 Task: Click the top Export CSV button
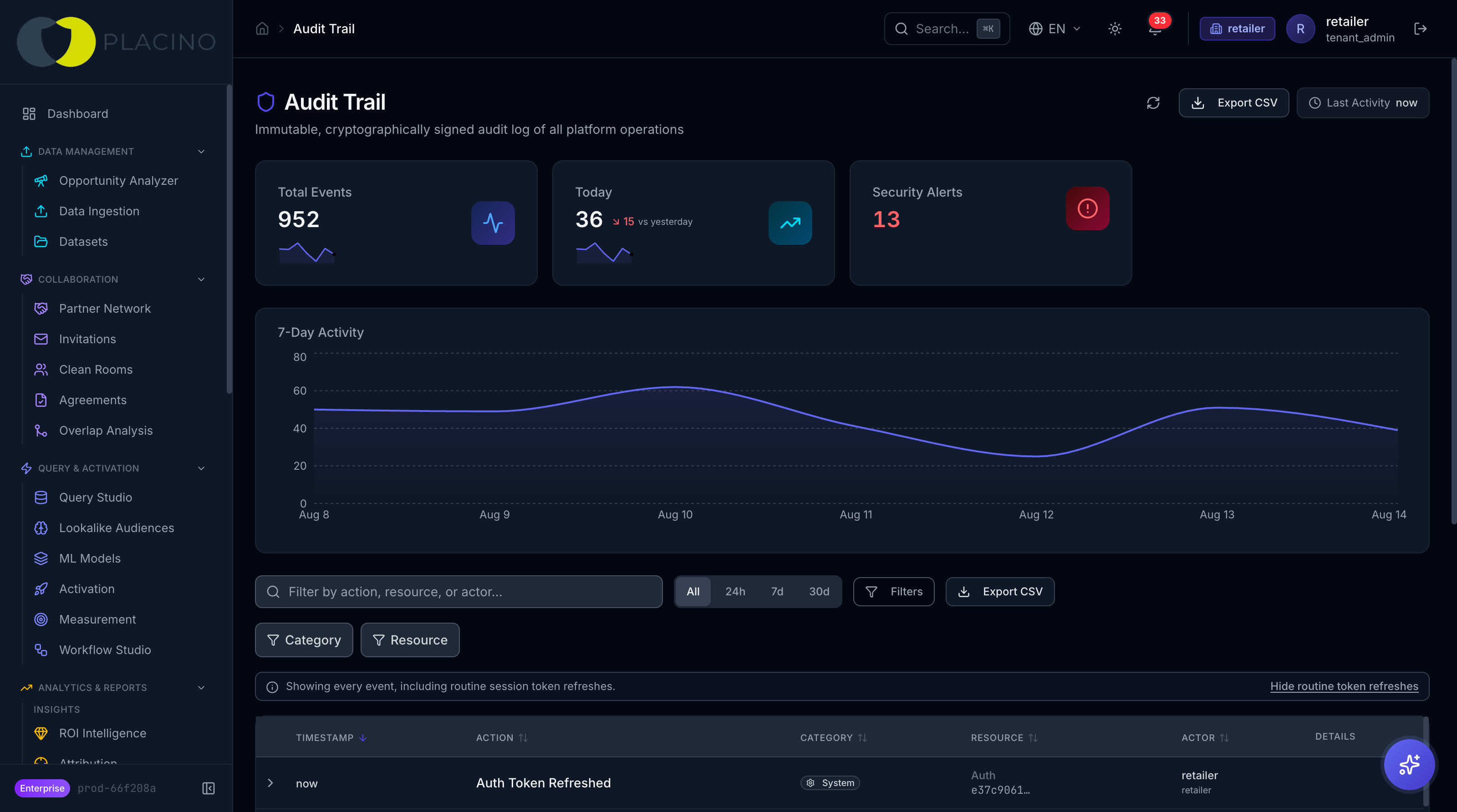(x=1233, y=102)
